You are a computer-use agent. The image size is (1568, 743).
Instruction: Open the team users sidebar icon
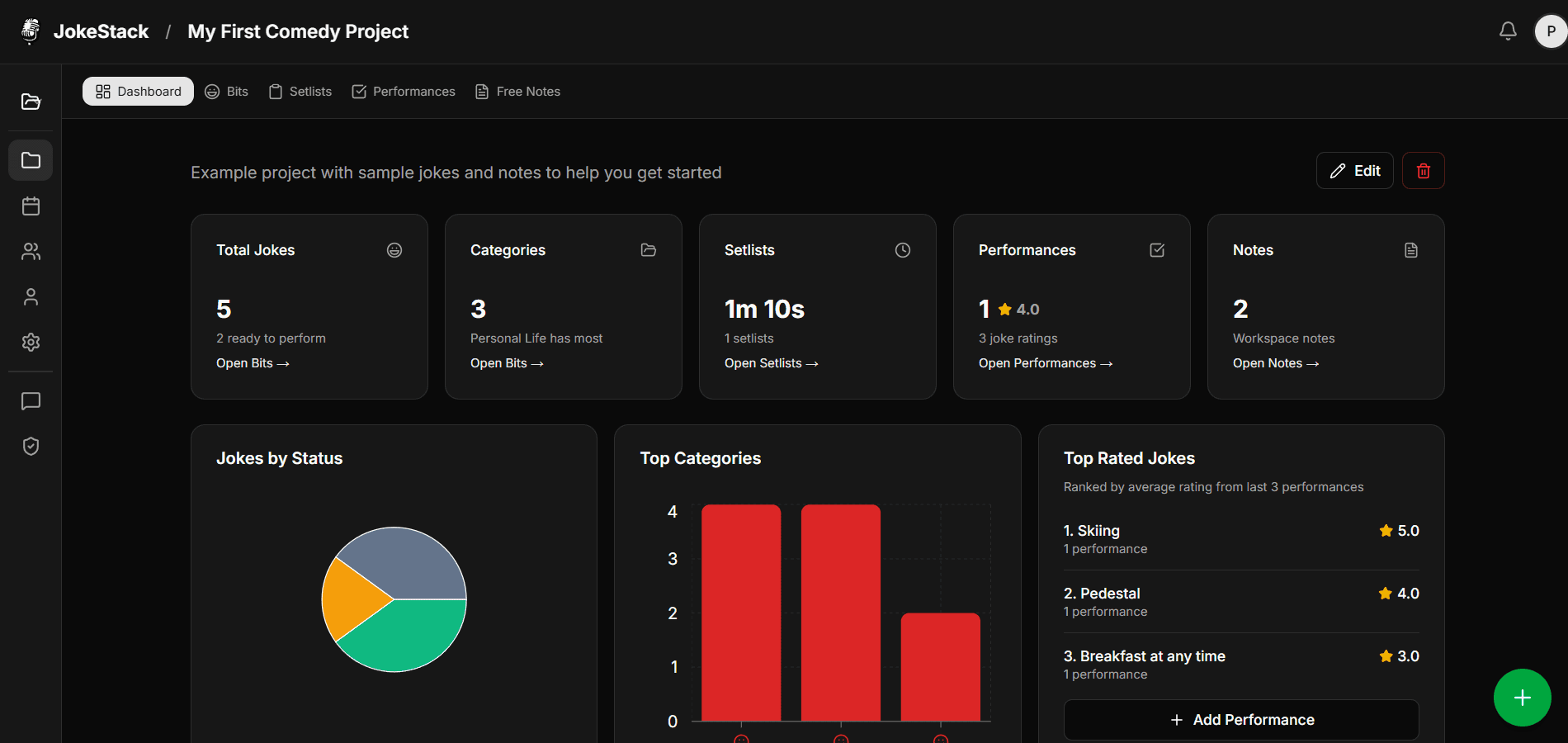pos(31,251)
